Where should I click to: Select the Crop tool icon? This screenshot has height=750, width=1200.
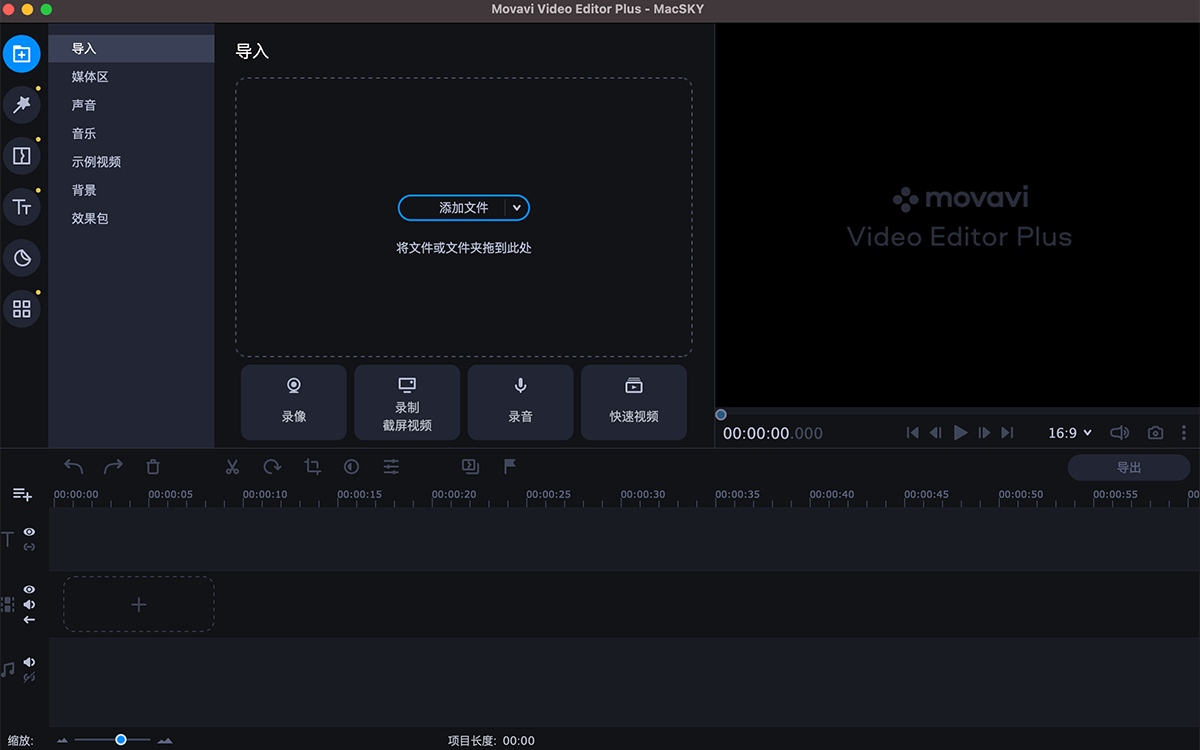pyautogui.click(x=312, y=466)
